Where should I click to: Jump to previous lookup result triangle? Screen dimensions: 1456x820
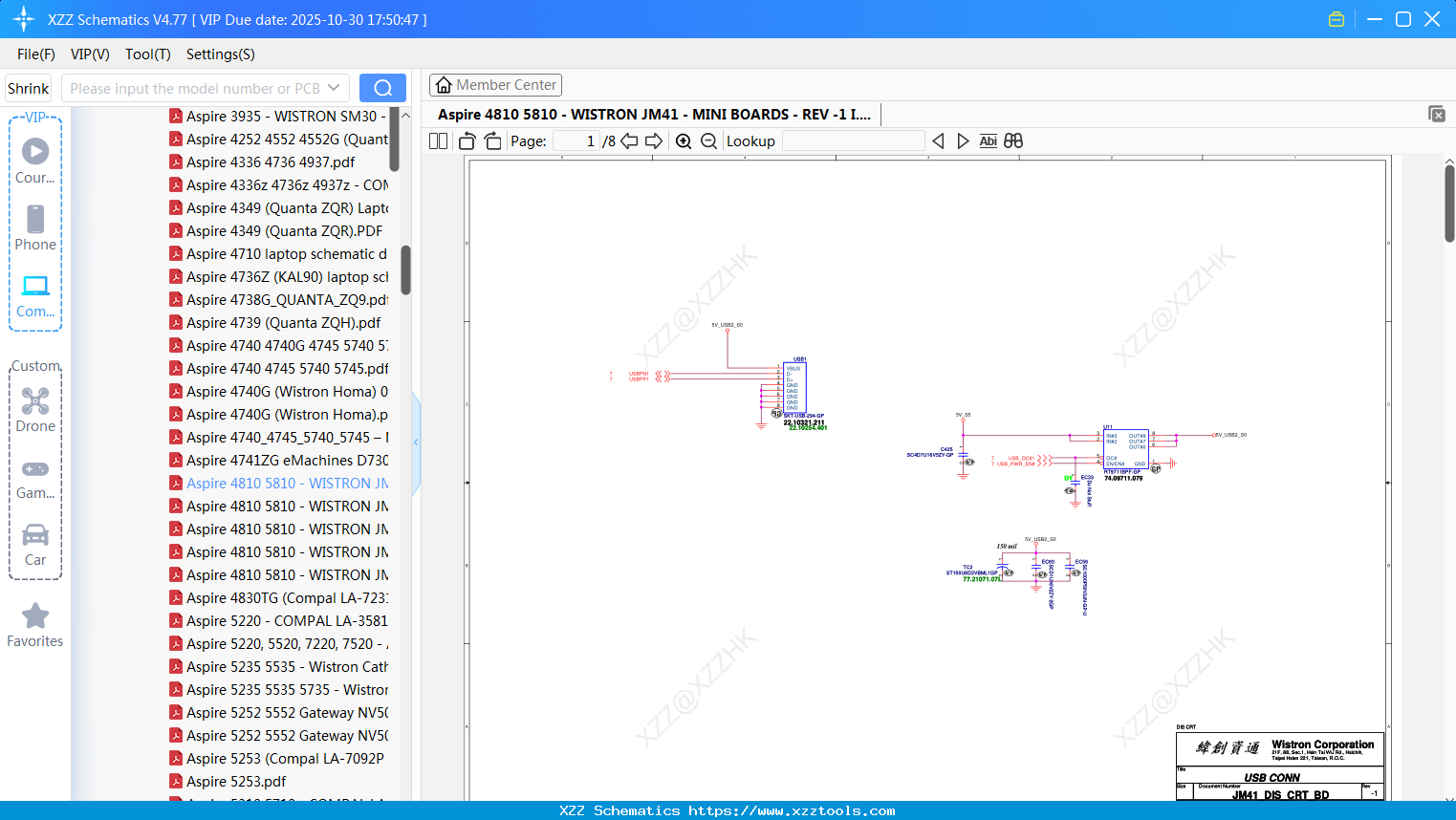pyautogui.click(x=938, y=141)
